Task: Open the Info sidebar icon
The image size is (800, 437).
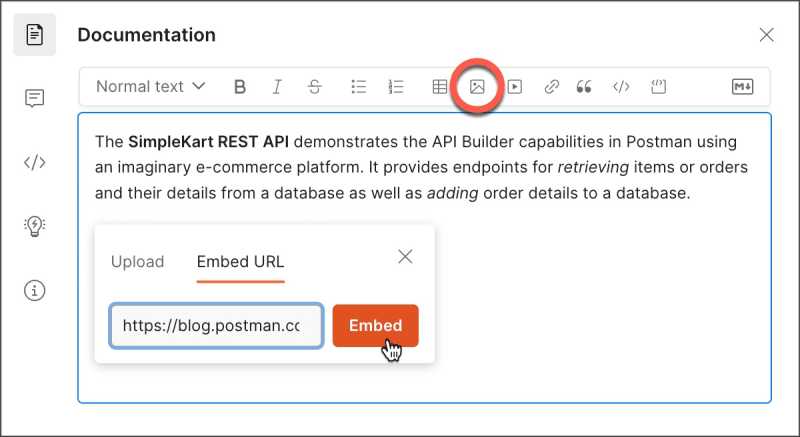Action: pyautogui.click(x=35, y=290)
